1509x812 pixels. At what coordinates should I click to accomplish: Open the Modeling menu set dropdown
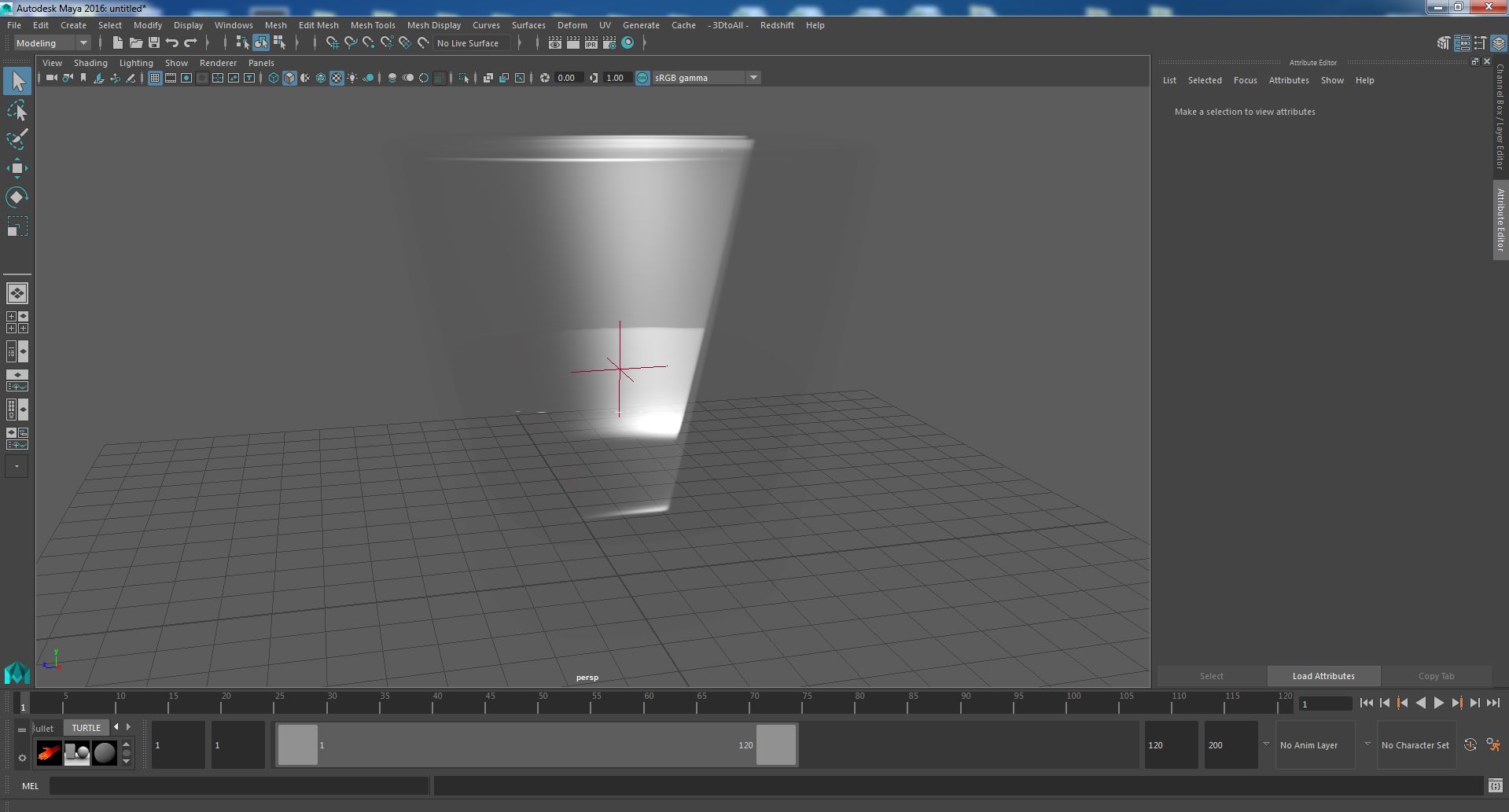pyautogui.click(x=53, y=43)
